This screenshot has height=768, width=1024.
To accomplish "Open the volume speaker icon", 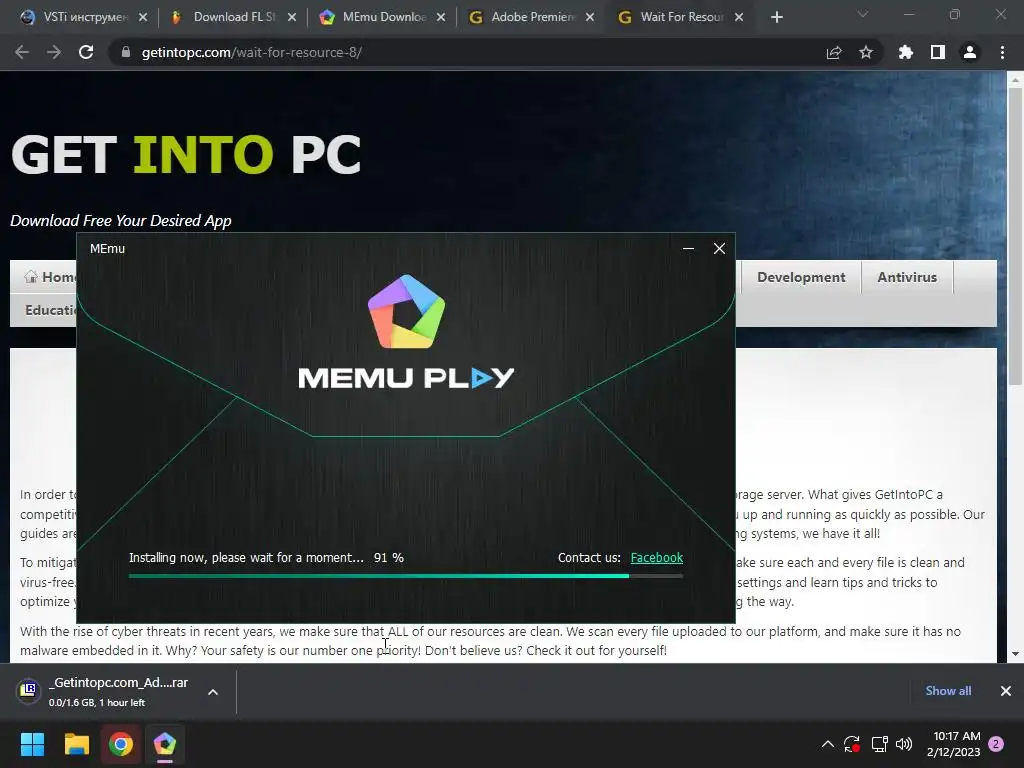I will (x=904, y=744).
